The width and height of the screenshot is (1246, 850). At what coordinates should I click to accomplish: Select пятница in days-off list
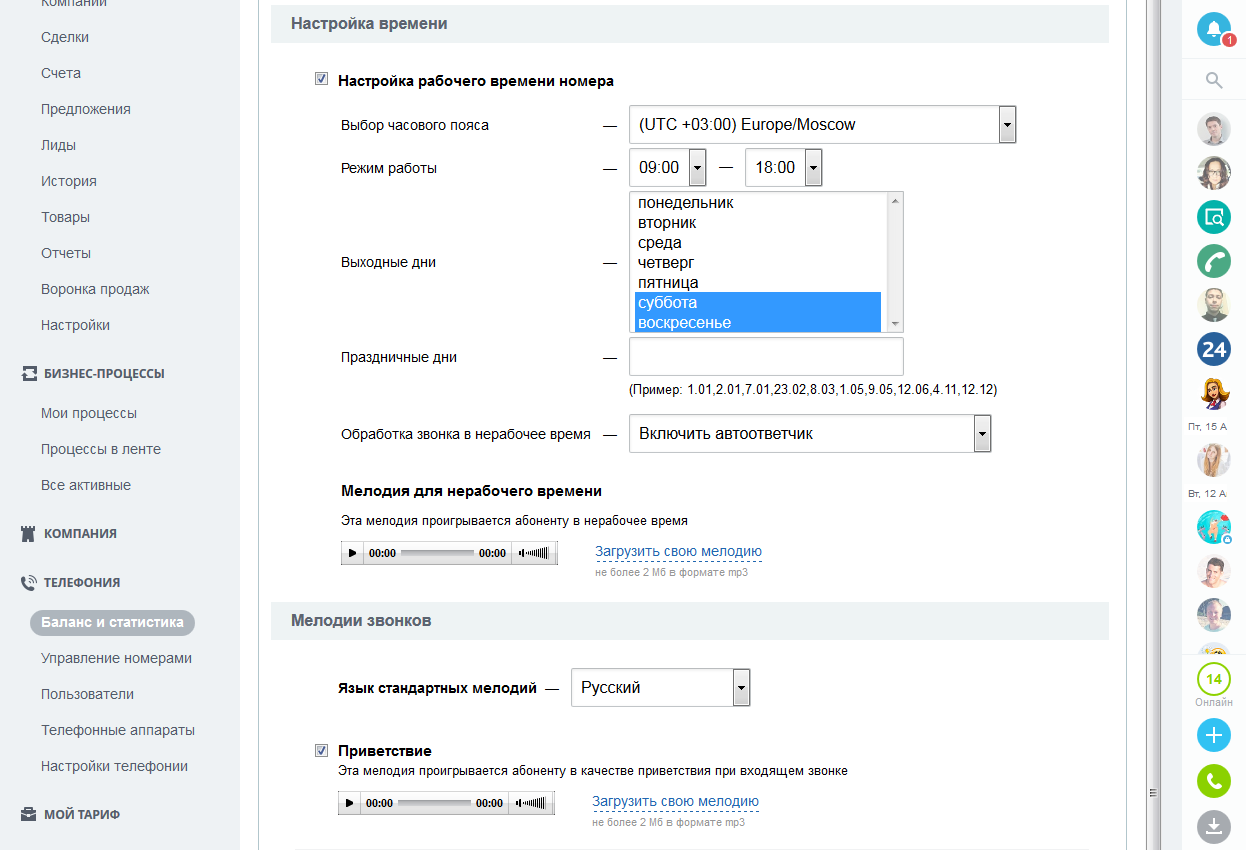(758, 282)
